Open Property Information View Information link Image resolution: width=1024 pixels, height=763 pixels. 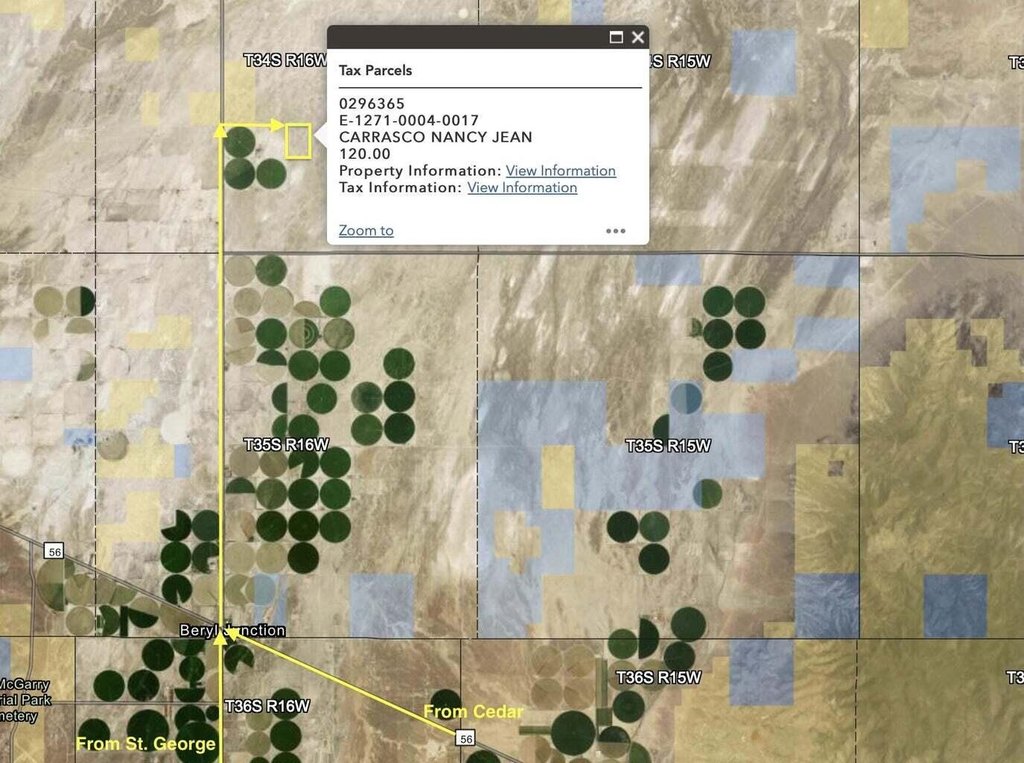560,171
